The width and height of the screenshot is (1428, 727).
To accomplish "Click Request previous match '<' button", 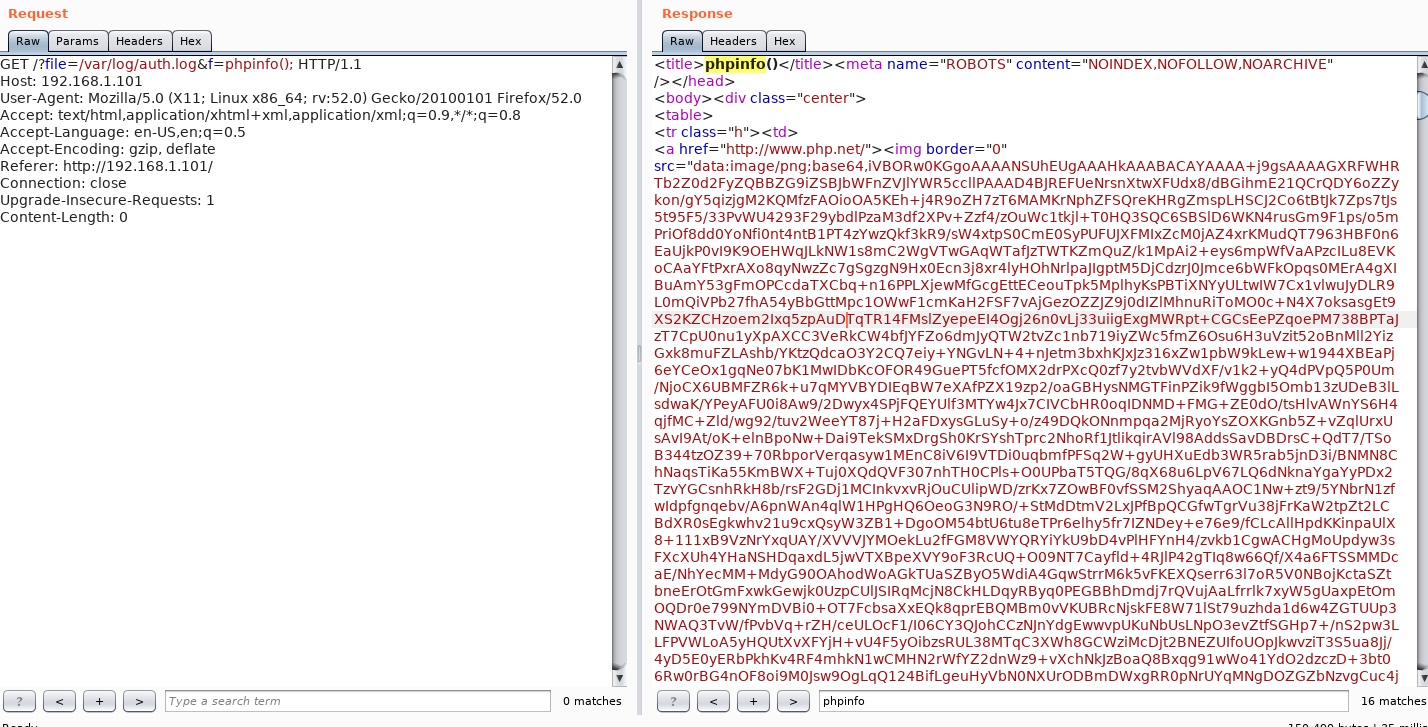I will tap(59, 701).
